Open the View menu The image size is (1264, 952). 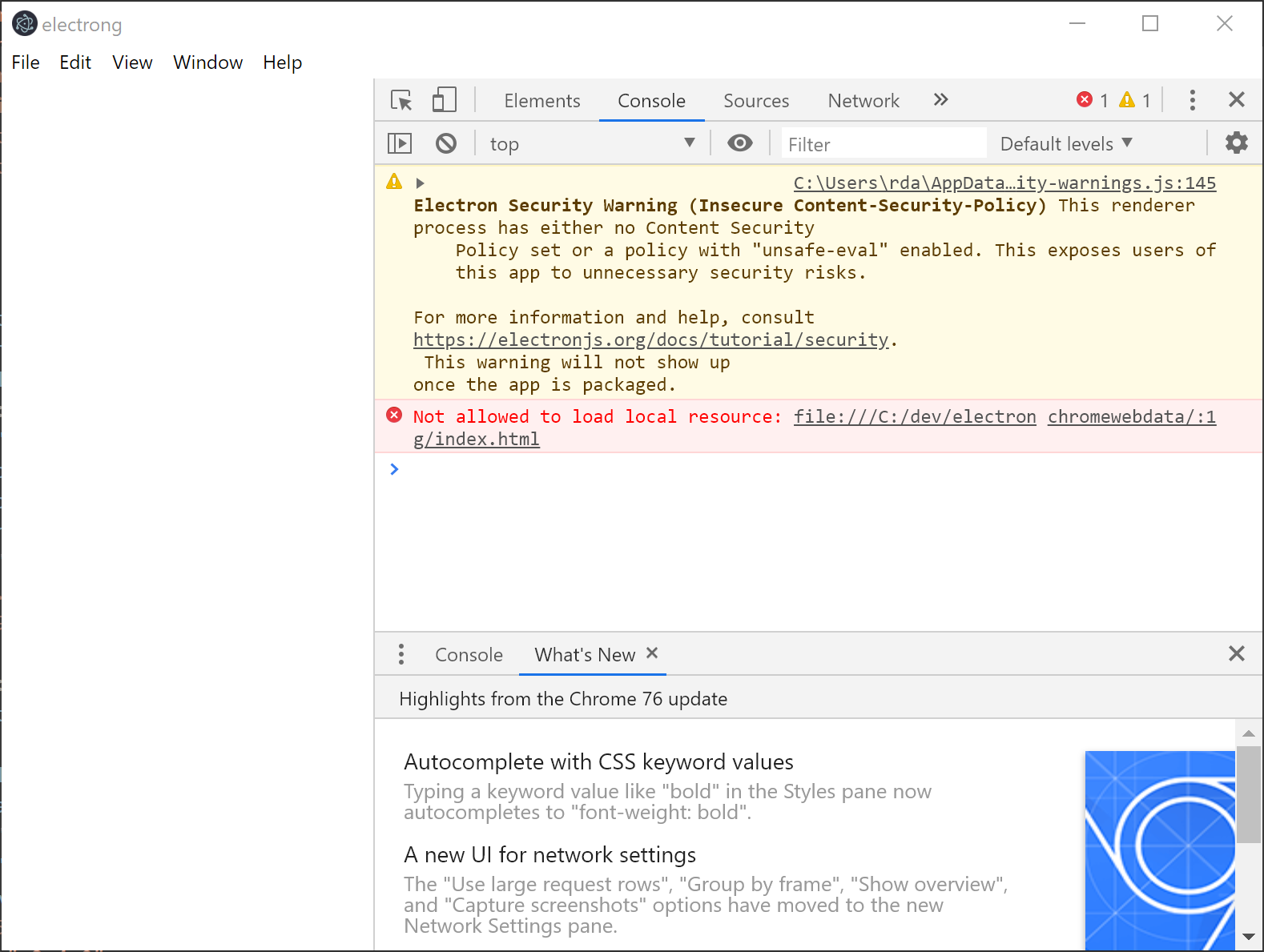[132, 62]
